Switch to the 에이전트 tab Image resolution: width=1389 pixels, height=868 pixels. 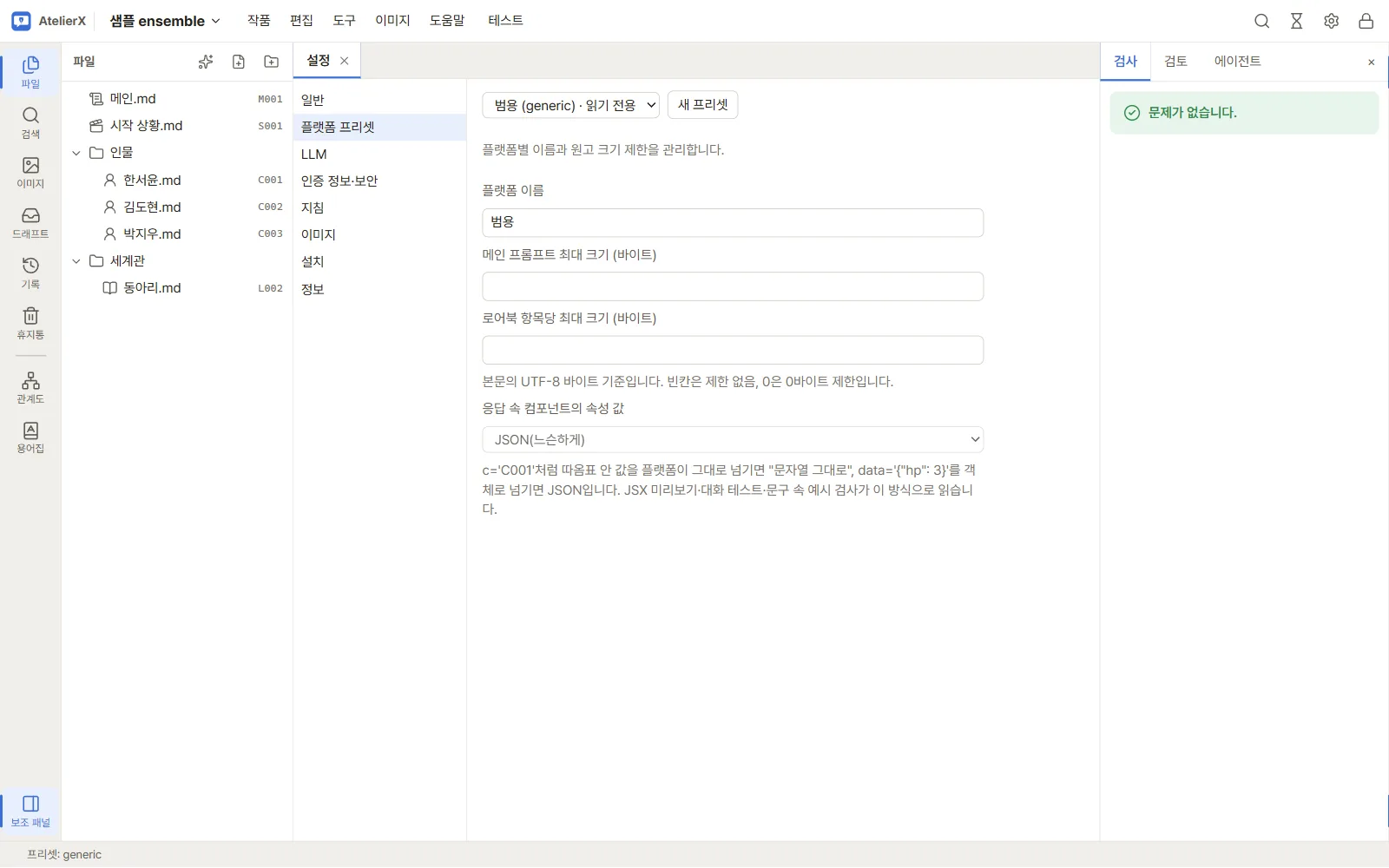tap(1237, 62)
